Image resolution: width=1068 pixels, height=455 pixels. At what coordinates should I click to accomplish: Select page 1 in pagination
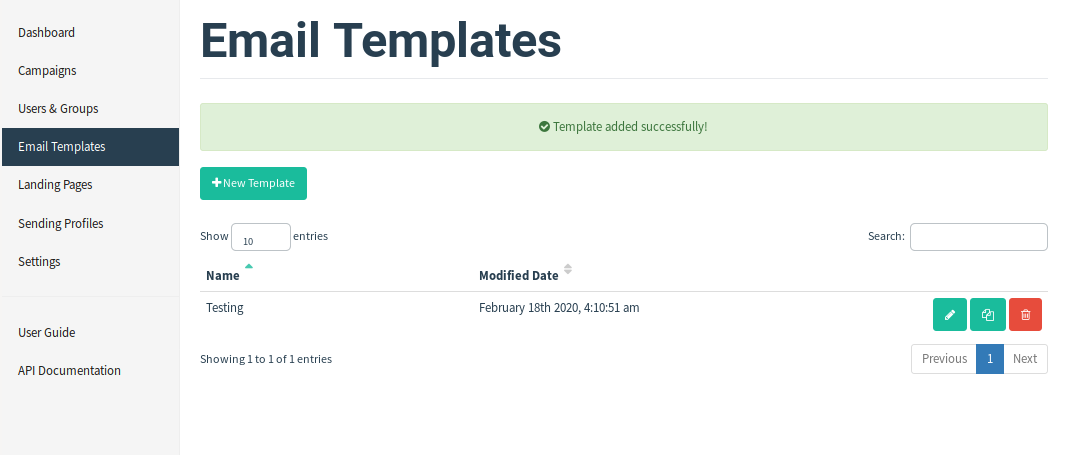[989, 359]
